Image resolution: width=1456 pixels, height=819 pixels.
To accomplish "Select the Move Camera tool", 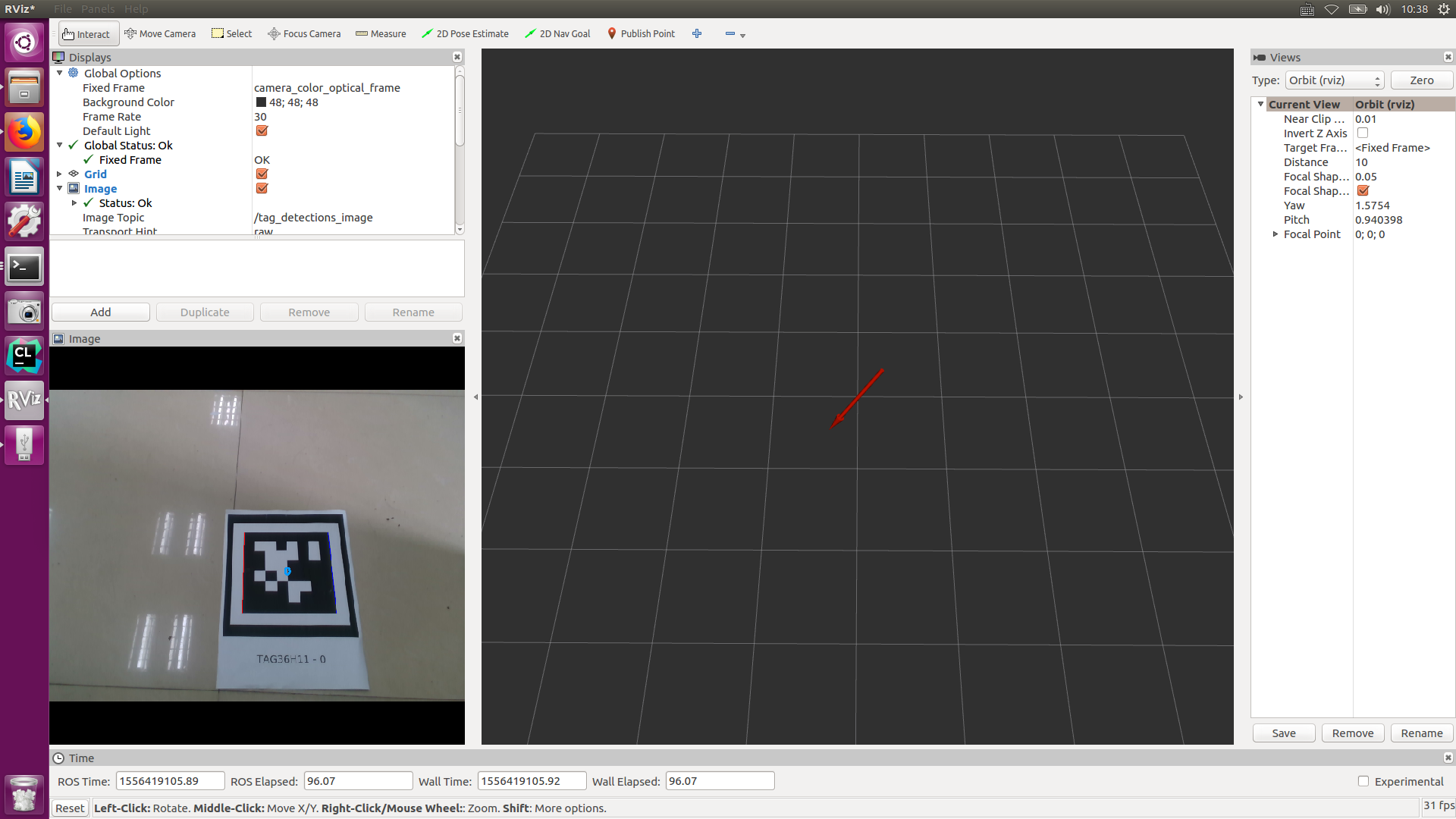I will pos(160,33).
